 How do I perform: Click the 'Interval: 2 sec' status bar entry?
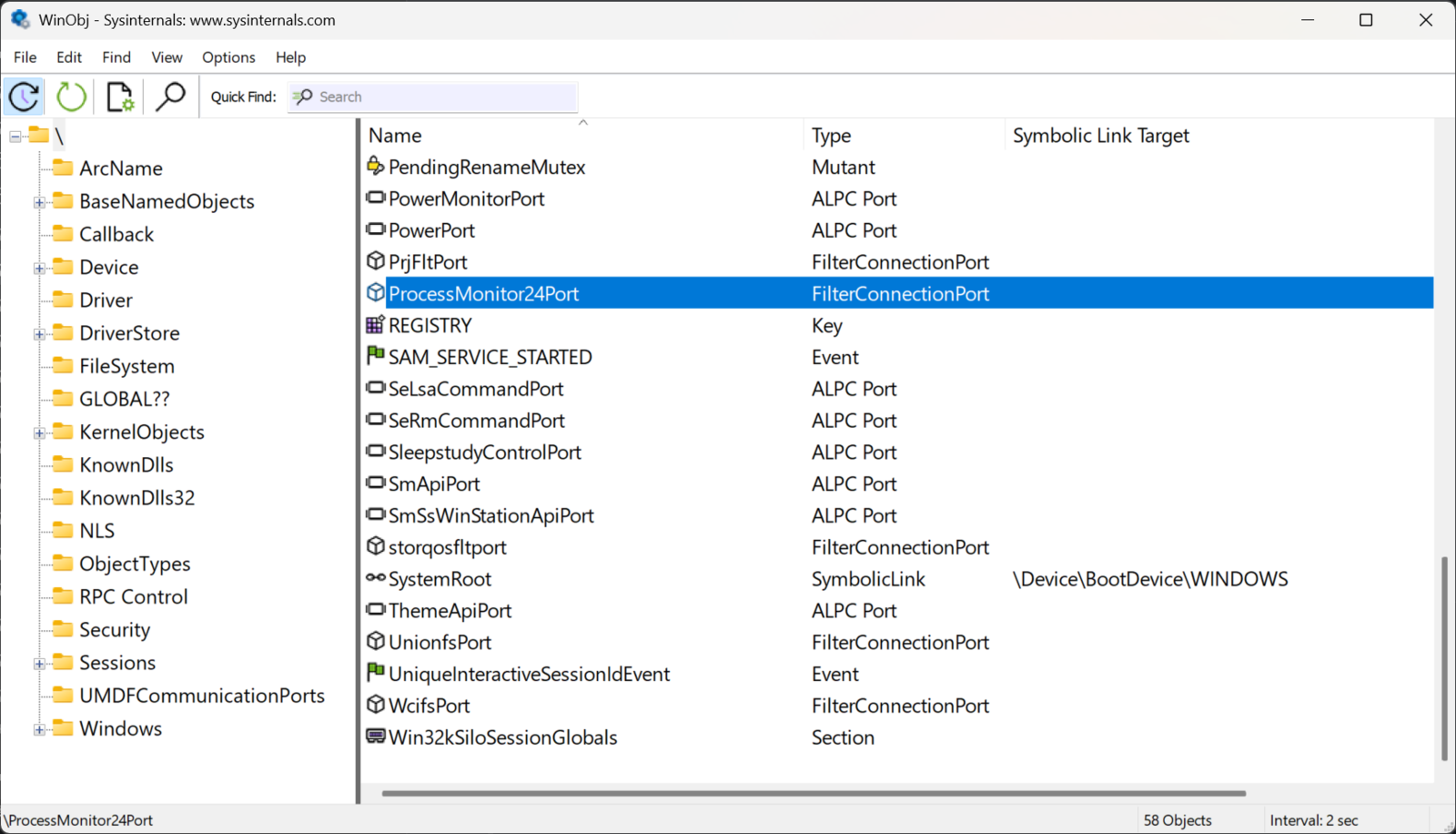(1314, 819)
